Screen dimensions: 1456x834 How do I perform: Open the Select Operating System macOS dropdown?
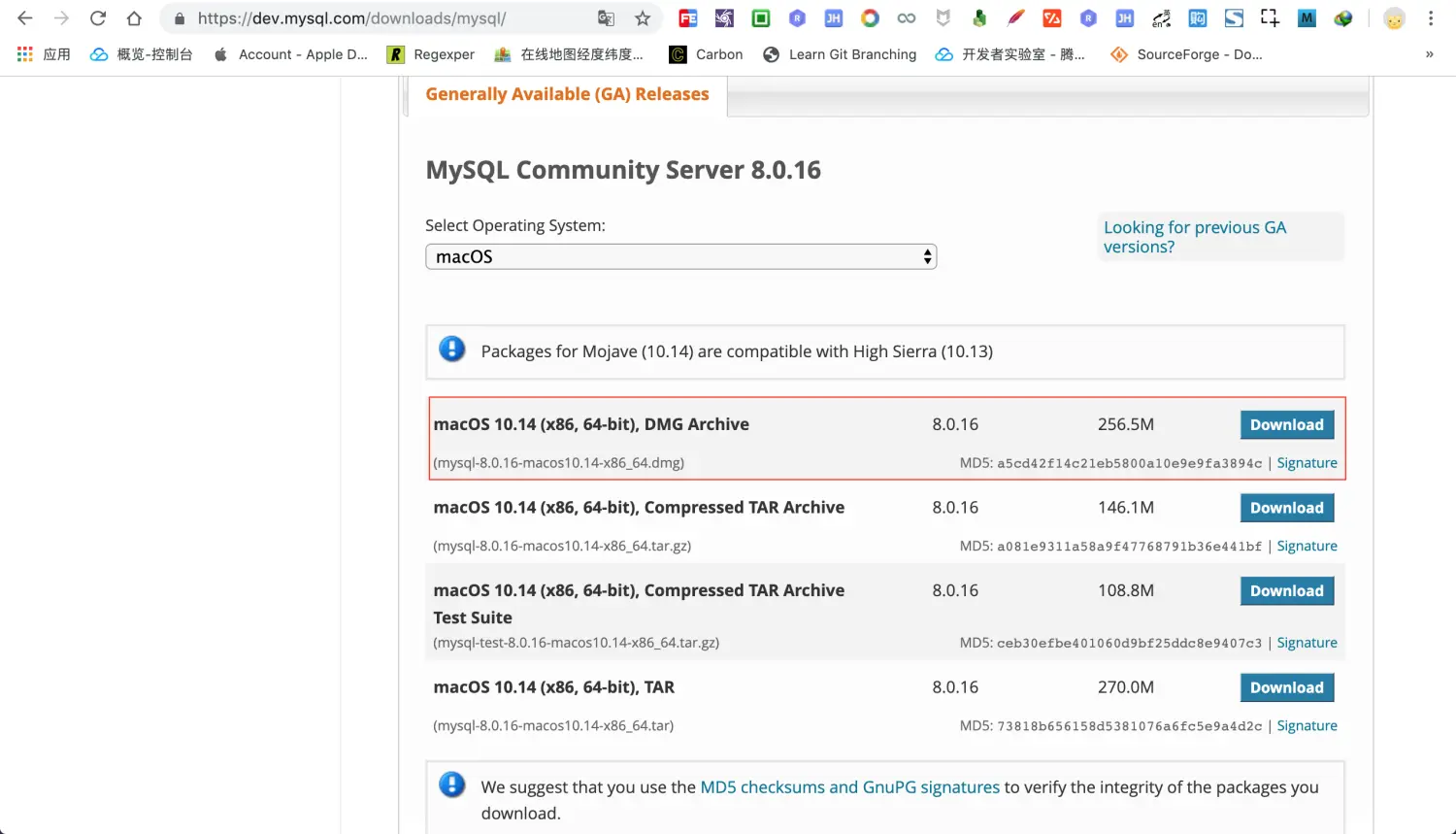(680, 256)
